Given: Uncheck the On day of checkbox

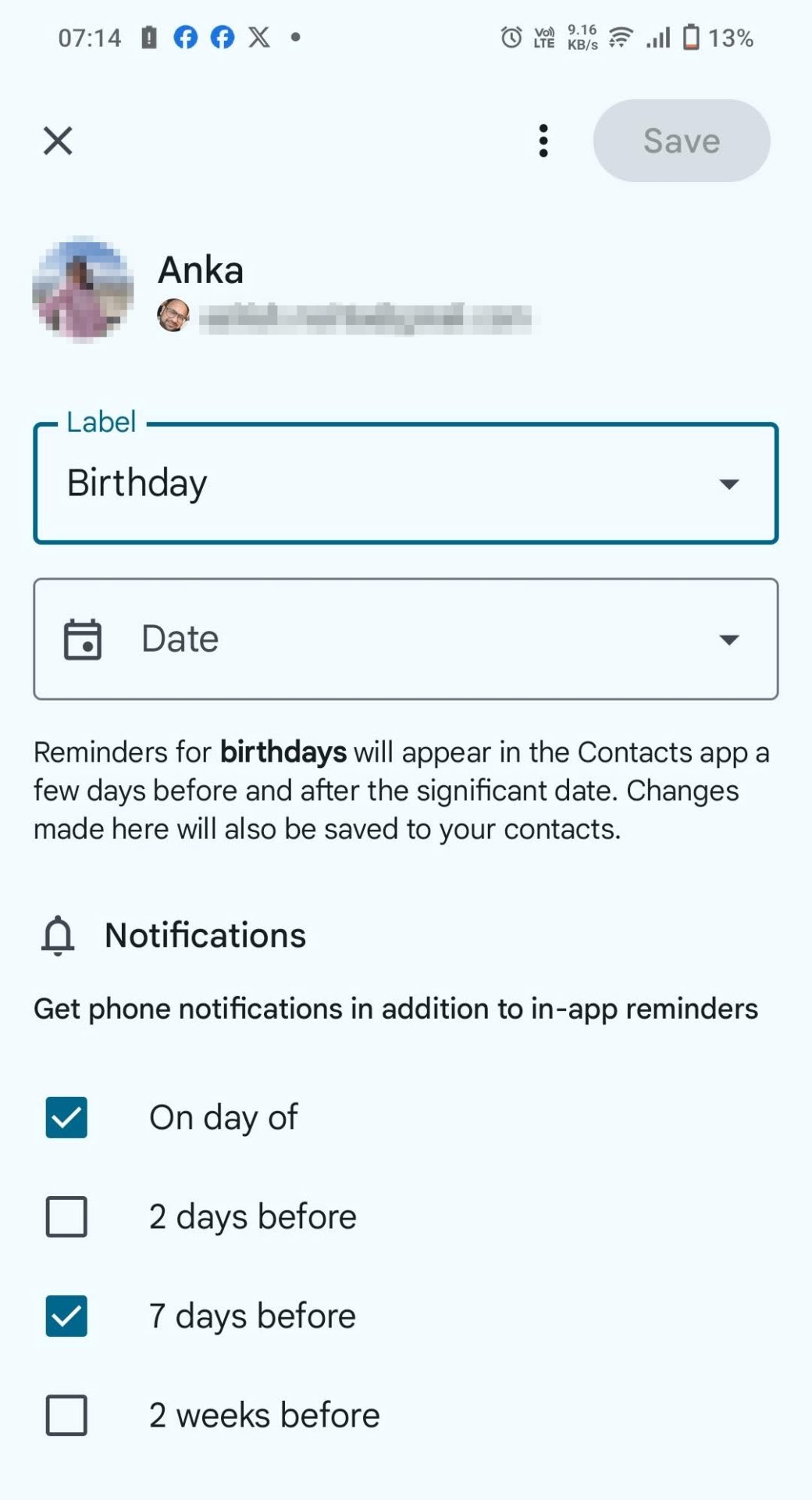Looking at the screenshot, I should (x=66, y=1117).
